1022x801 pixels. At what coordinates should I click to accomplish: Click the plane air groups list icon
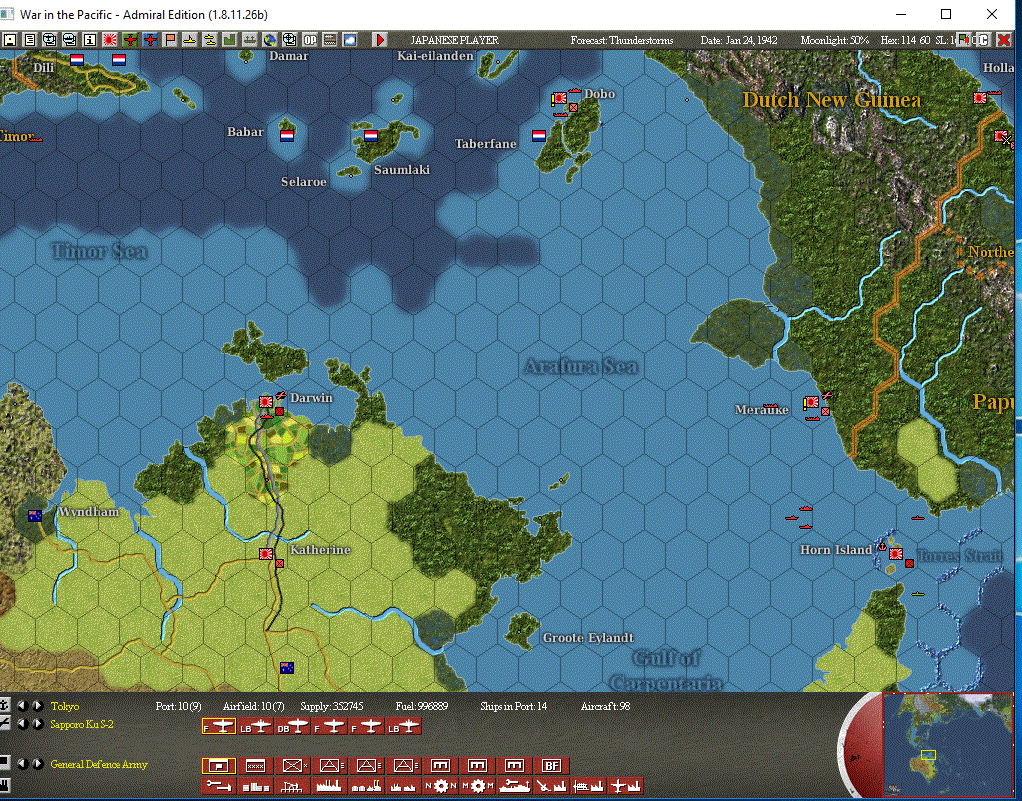coord(5,724)
